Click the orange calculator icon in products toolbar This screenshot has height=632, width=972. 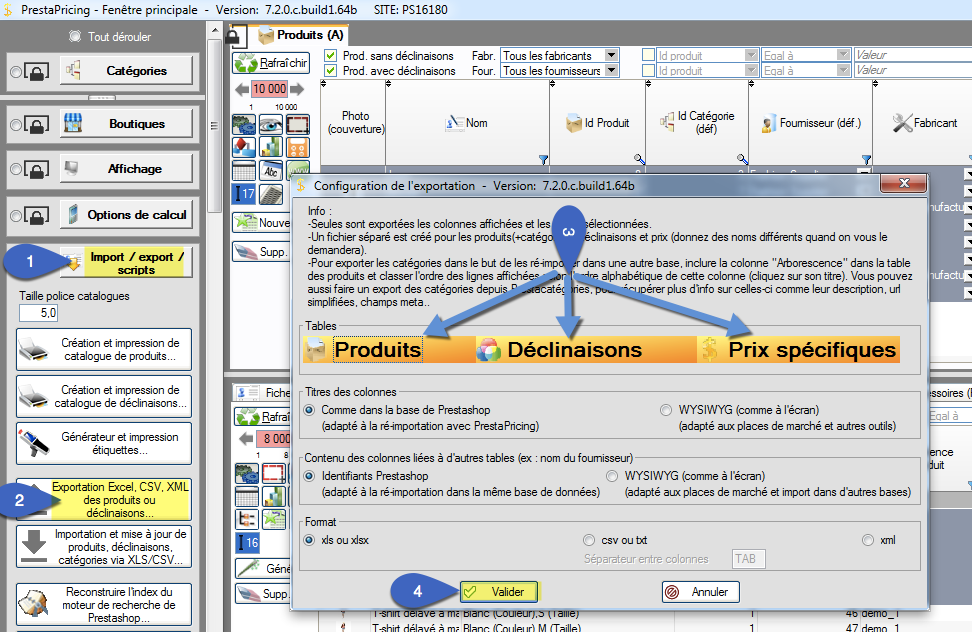pyautogui.click(x=298, y=148)
